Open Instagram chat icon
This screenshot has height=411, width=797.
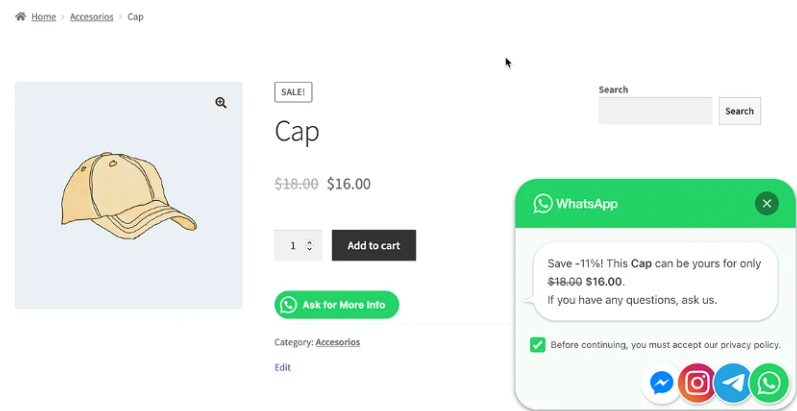coord(697,383)
